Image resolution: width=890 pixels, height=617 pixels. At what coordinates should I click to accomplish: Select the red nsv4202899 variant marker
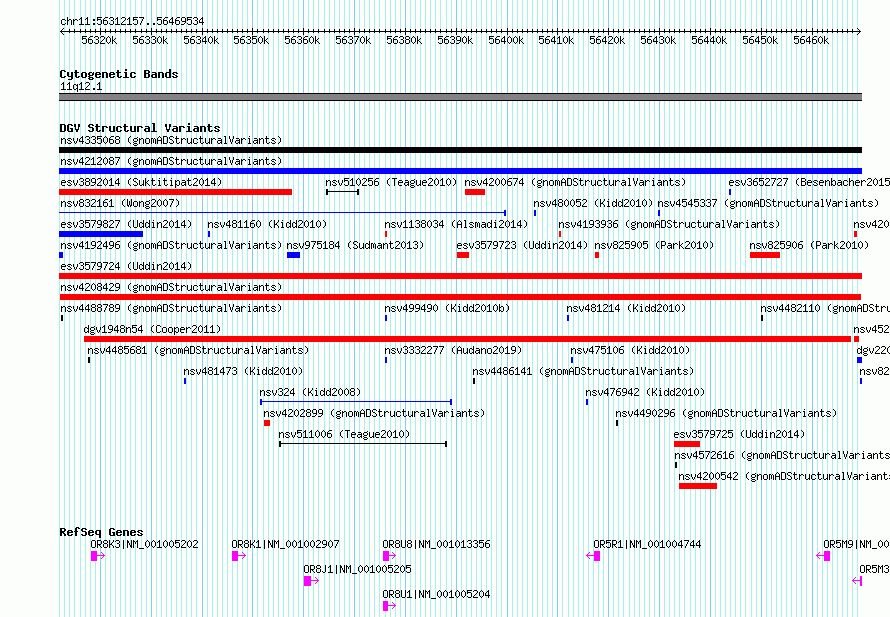(x=267, y=423)
